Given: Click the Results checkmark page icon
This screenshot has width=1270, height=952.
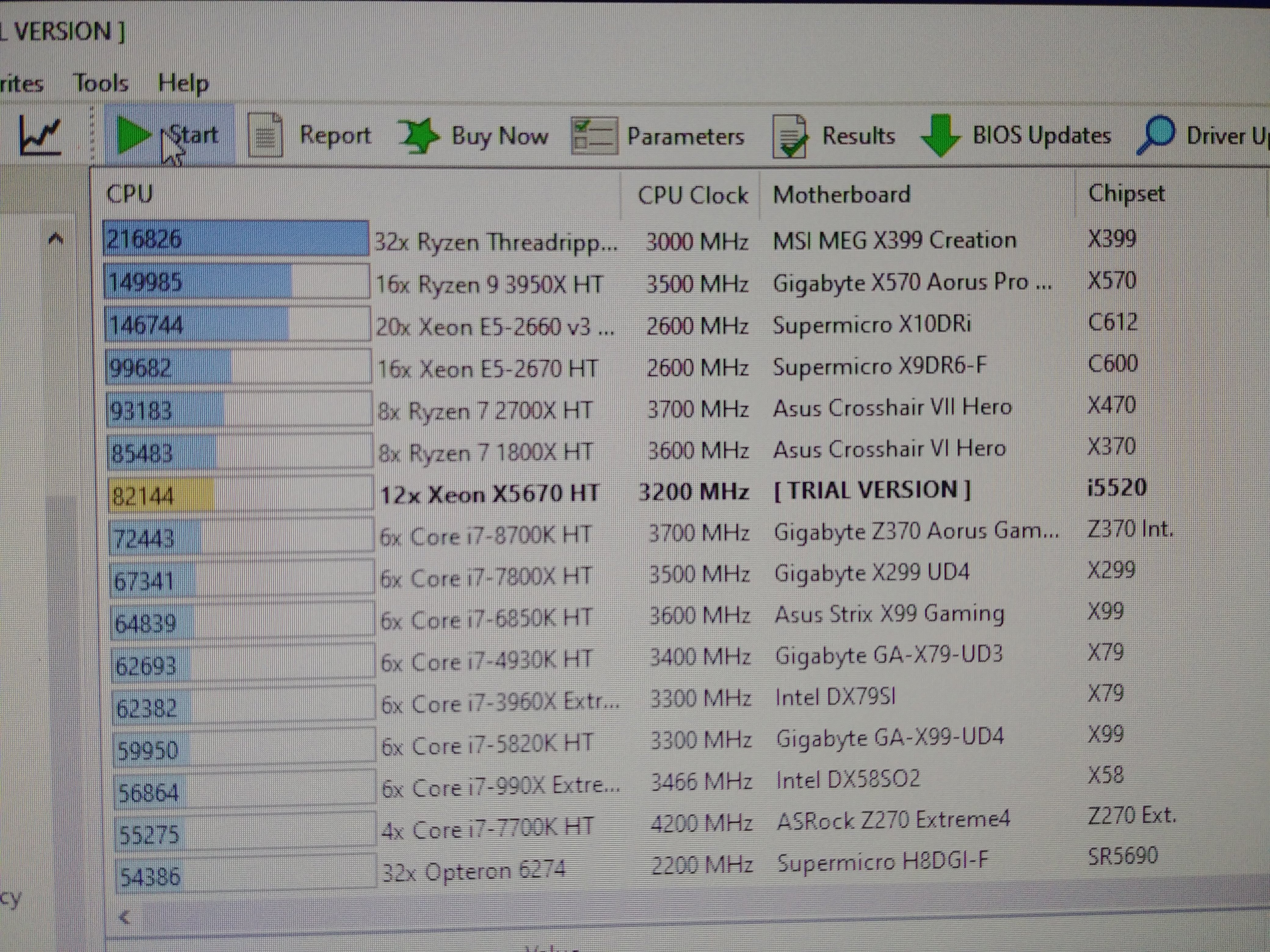Looking at the screenshot, I should click(x=789, y=136).
